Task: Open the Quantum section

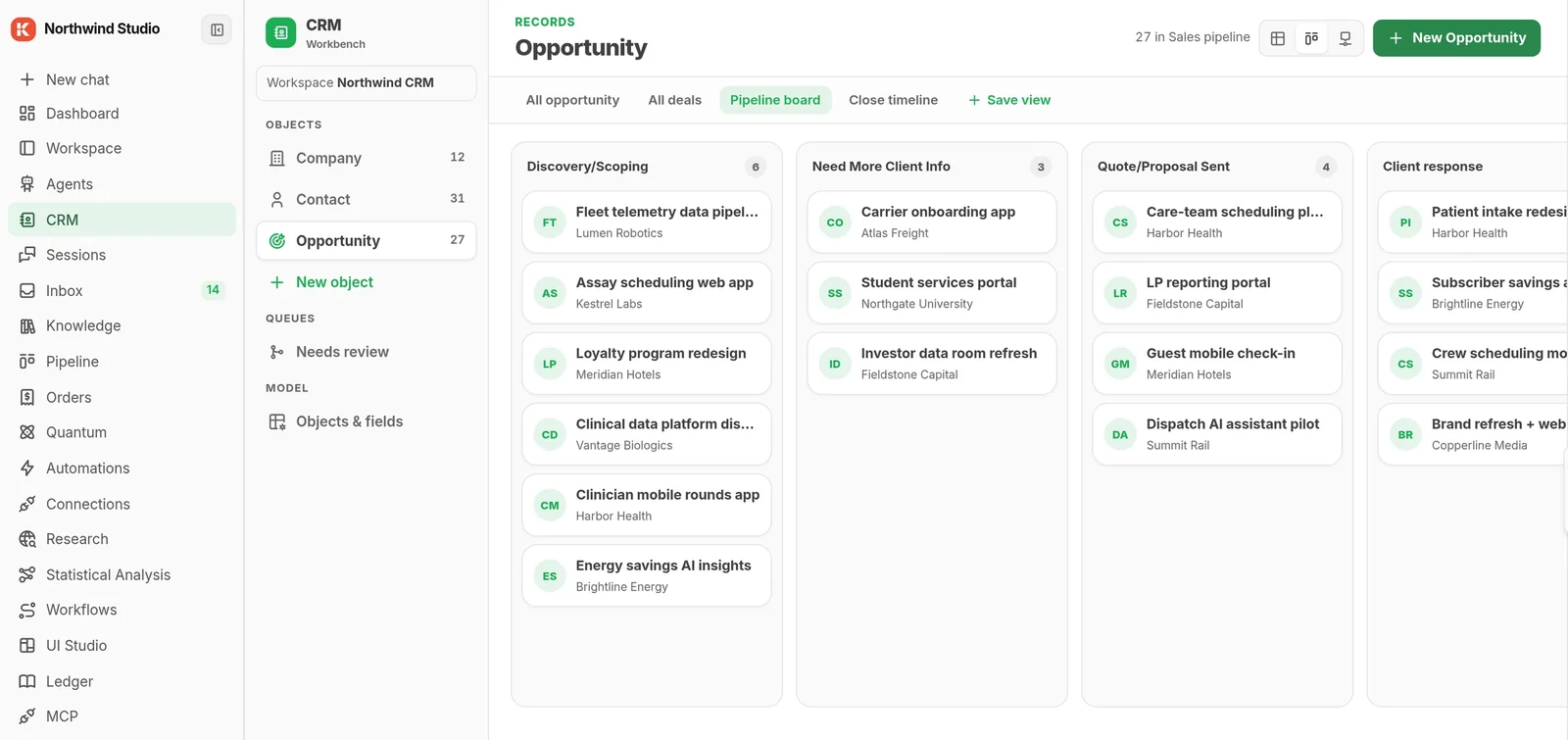Action: [x=122, y=432]
